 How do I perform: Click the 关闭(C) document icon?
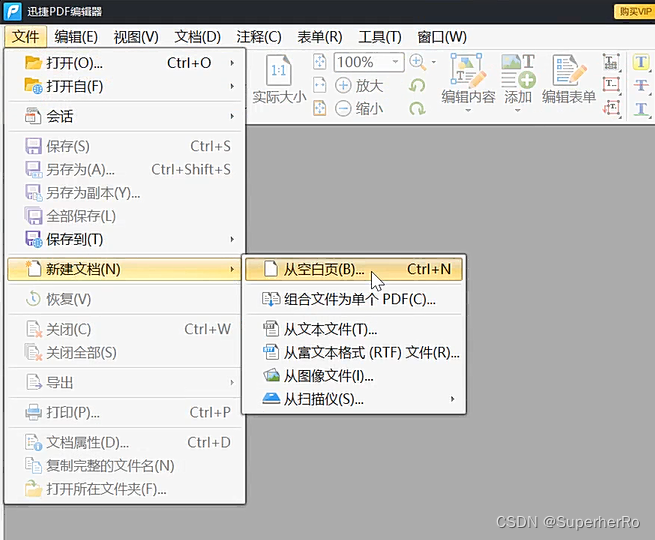(33, 329)
